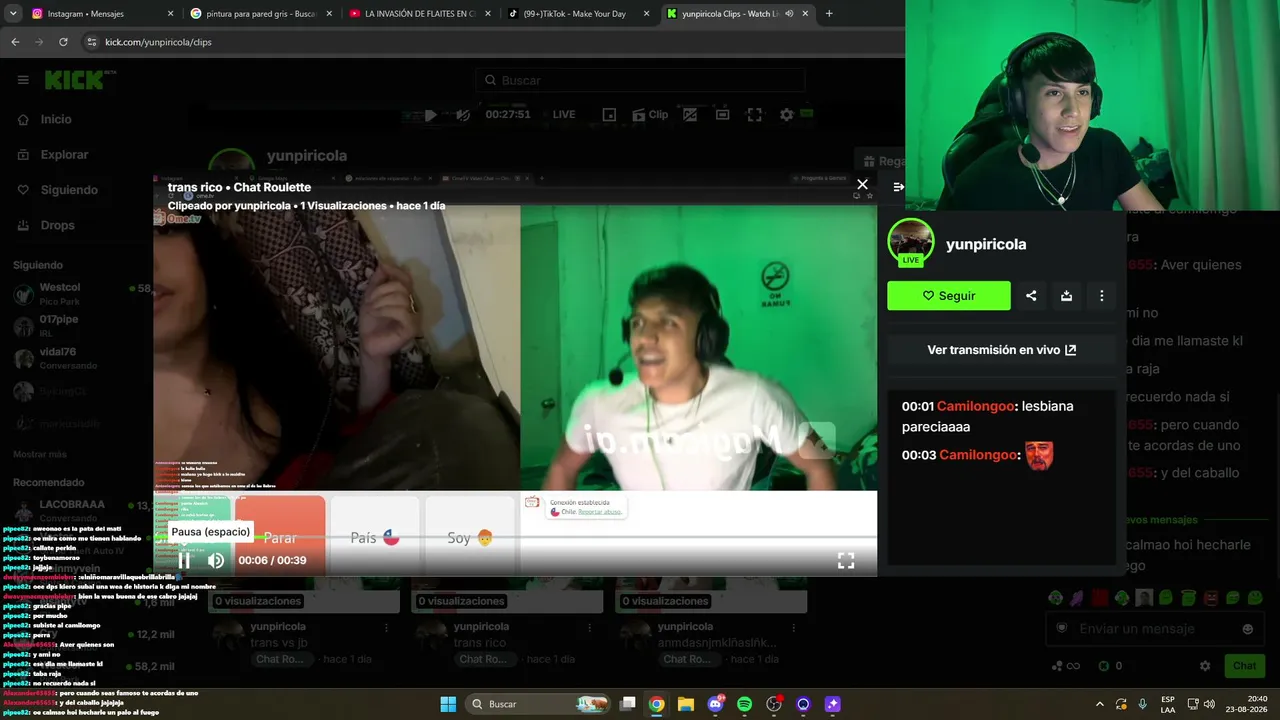Viewport: 1280px width, 720px height.
Task: Open the clip's three-dot options menu
Action: [x=1101, y=296]
